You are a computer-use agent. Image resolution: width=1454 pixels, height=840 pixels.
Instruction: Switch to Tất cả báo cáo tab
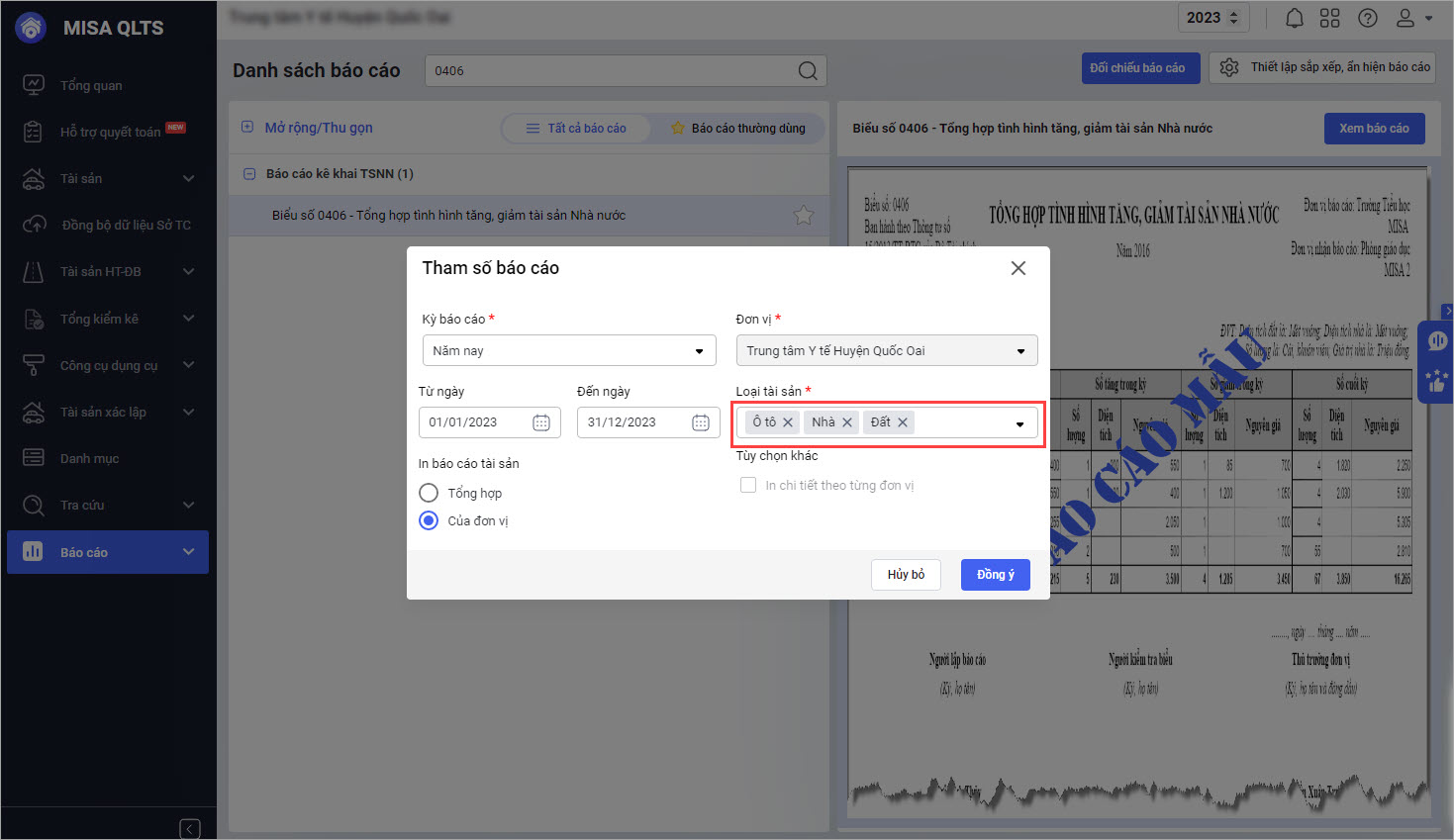click(x=576, y=128)
